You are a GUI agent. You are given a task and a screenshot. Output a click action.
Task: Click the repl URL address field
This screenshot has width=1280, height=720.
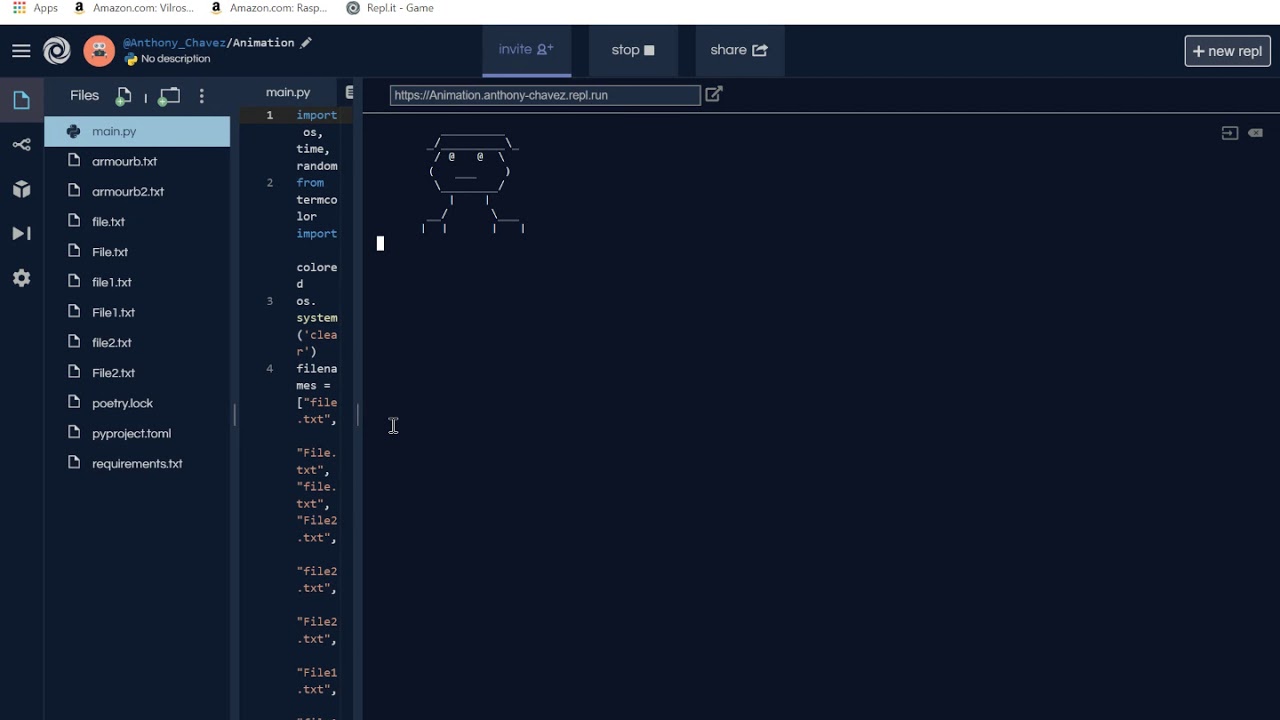545,95
